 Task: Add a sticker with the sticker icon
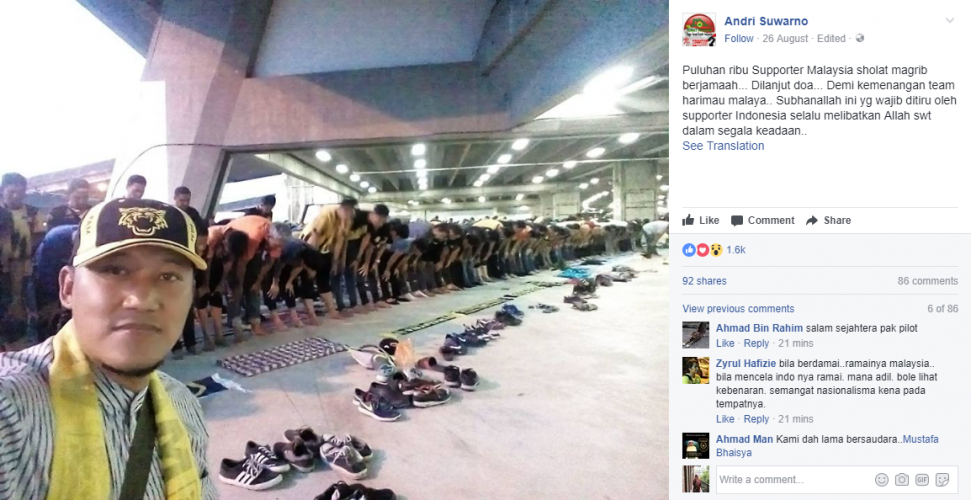(942, 480)
